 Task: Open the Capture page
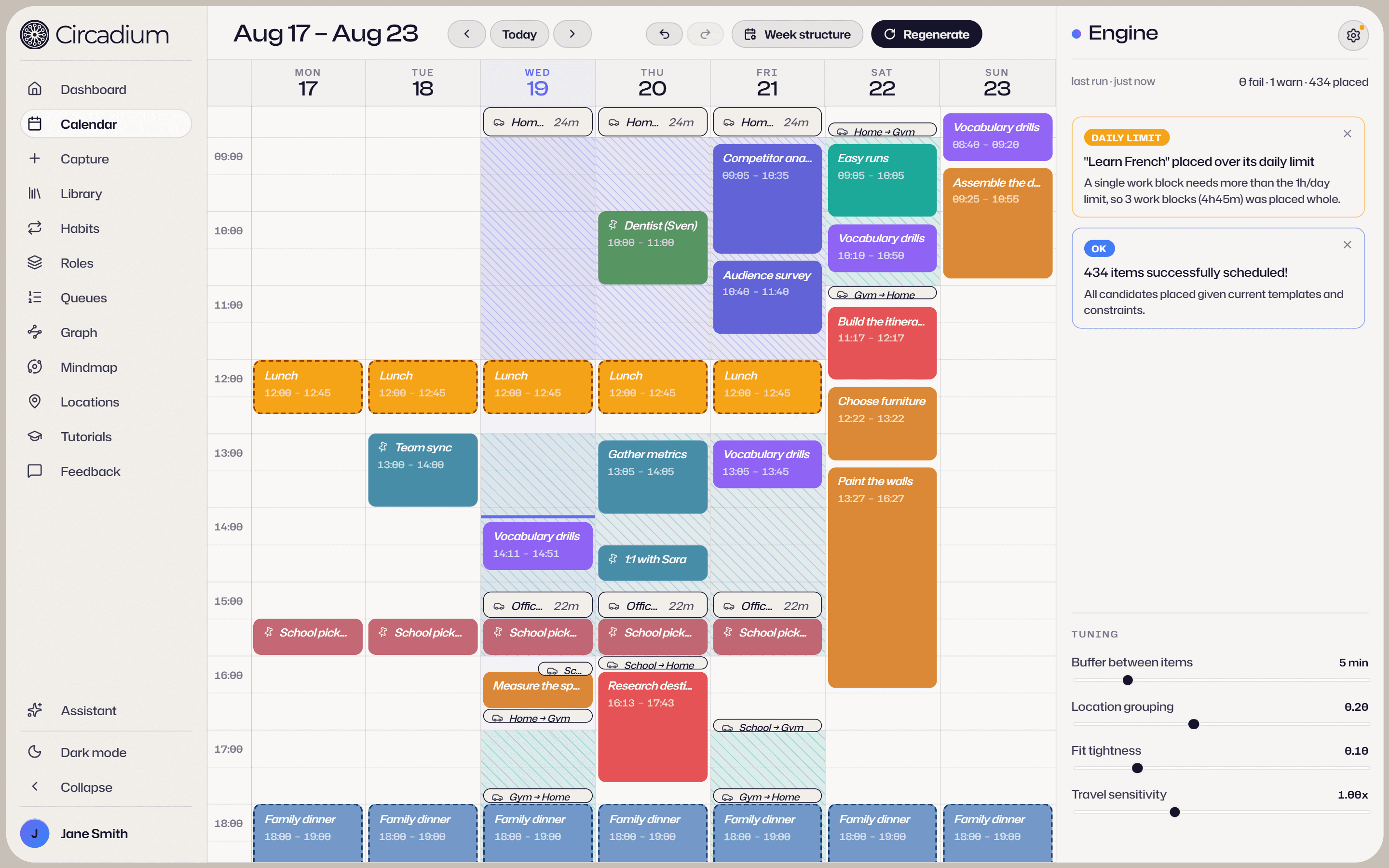(x=106, y=159)
